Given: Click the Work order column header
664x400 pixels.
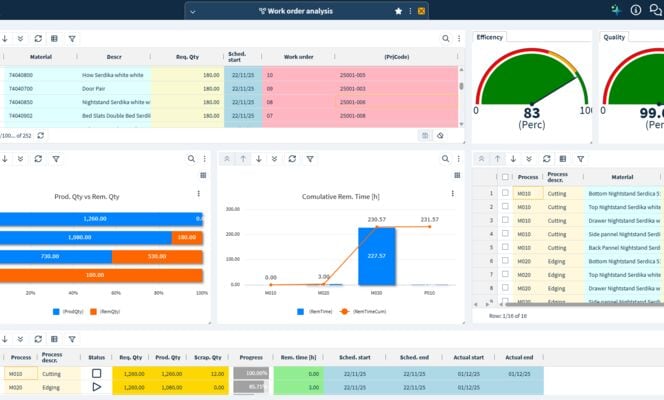Looking at the screenshot, I should [x=299, y=57].
